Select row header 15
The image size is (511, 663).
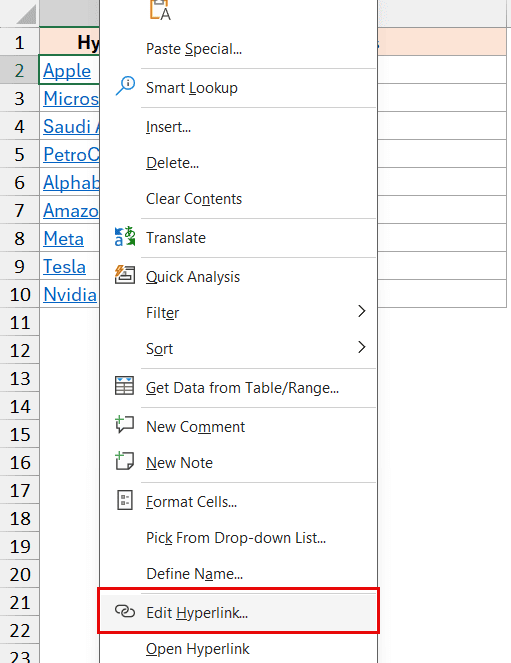coord(19,434)
